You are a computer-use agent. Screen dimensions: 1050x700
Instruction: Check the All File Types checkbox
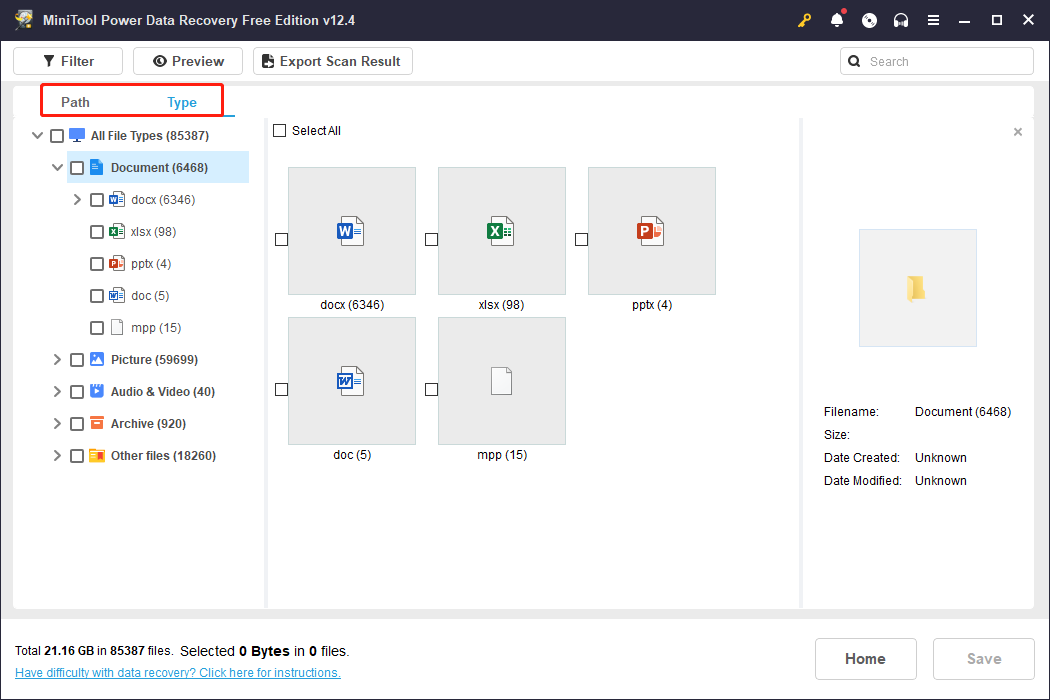[57, 136]
